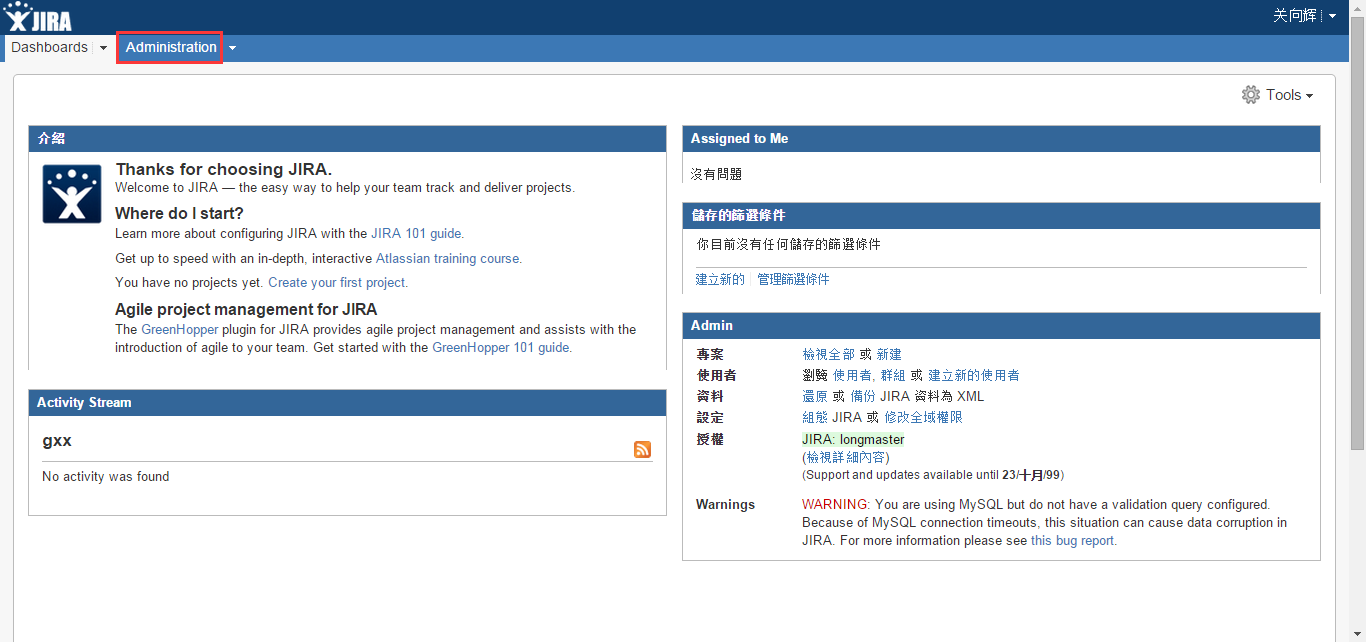Click the 儲存的篩選條件 gadget header

coord(1001,216)
